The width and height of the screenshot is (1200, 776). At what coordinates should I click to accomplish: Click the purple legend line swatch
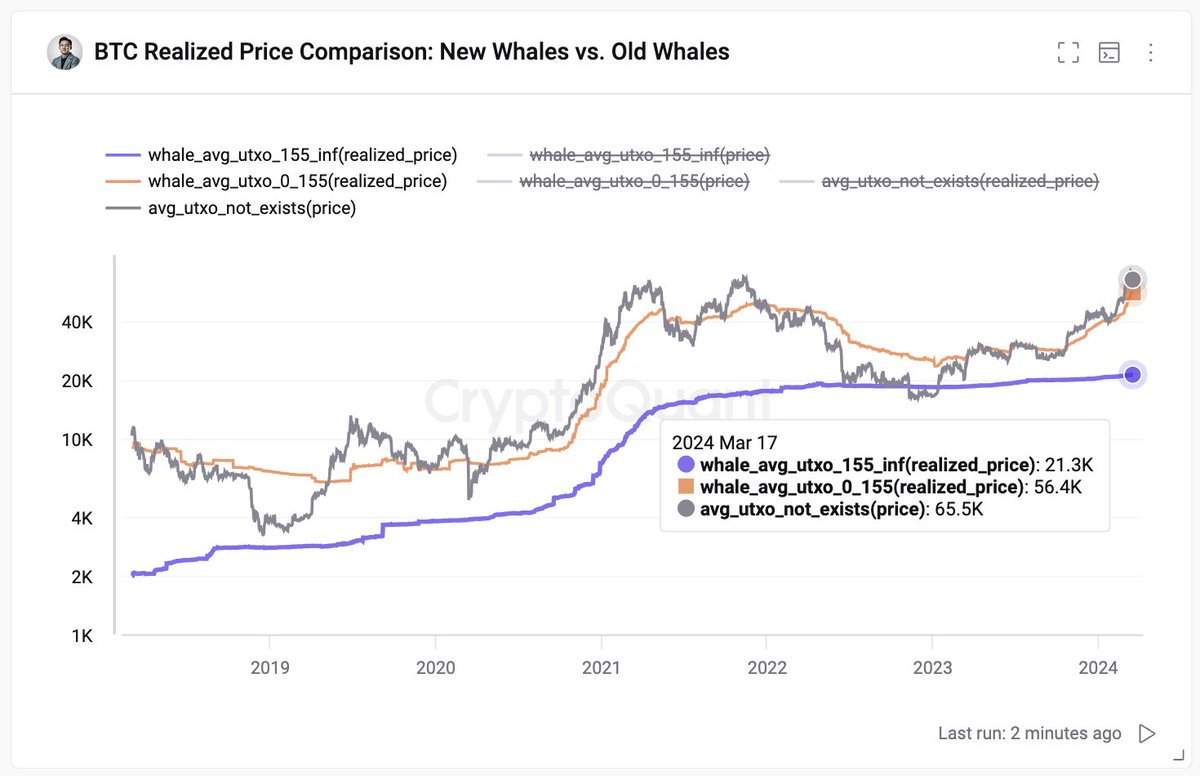coord(124,155)
